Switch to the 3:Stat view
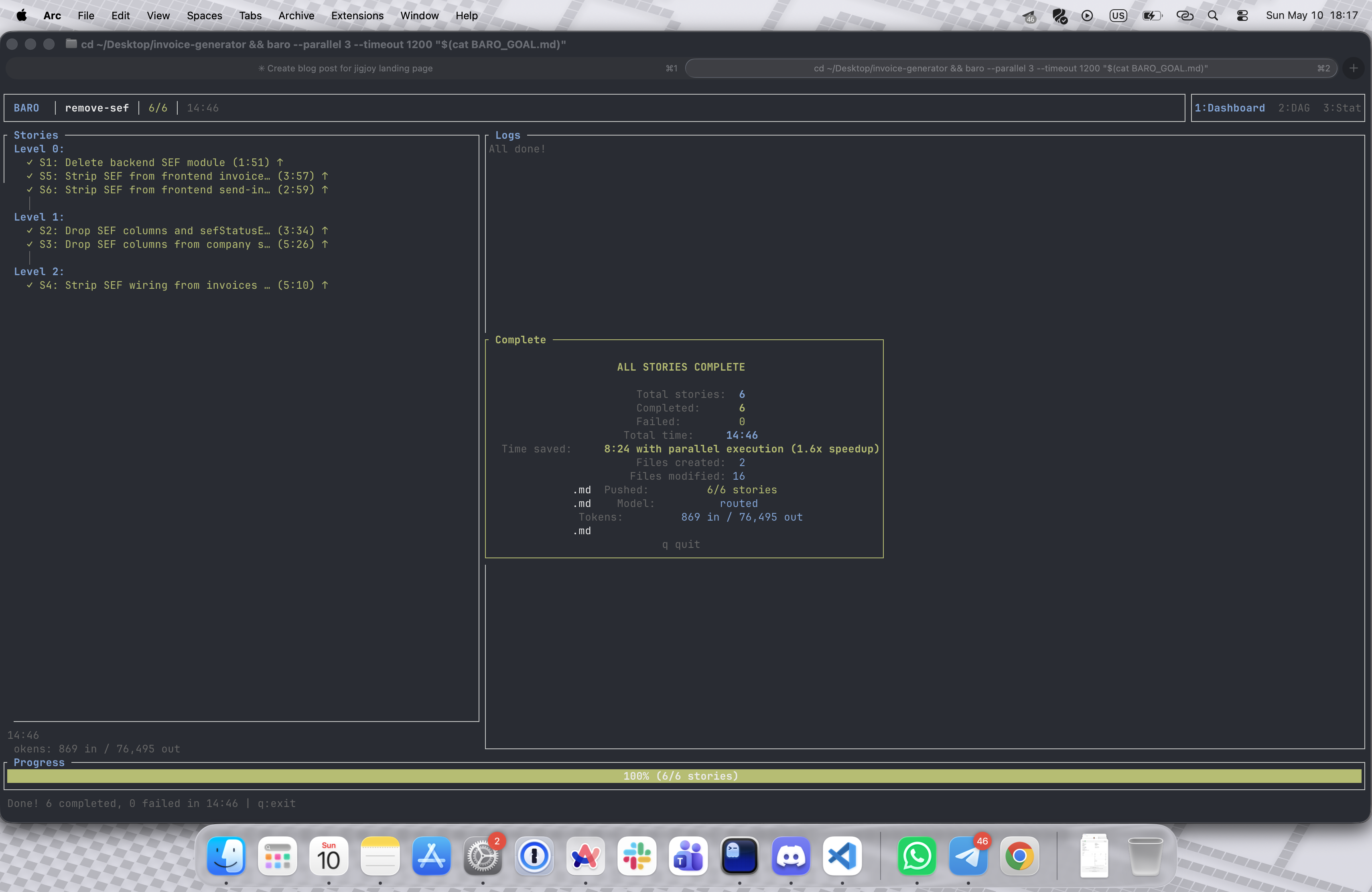This screenshot has height=892, width=1372. pos(1342,108)
